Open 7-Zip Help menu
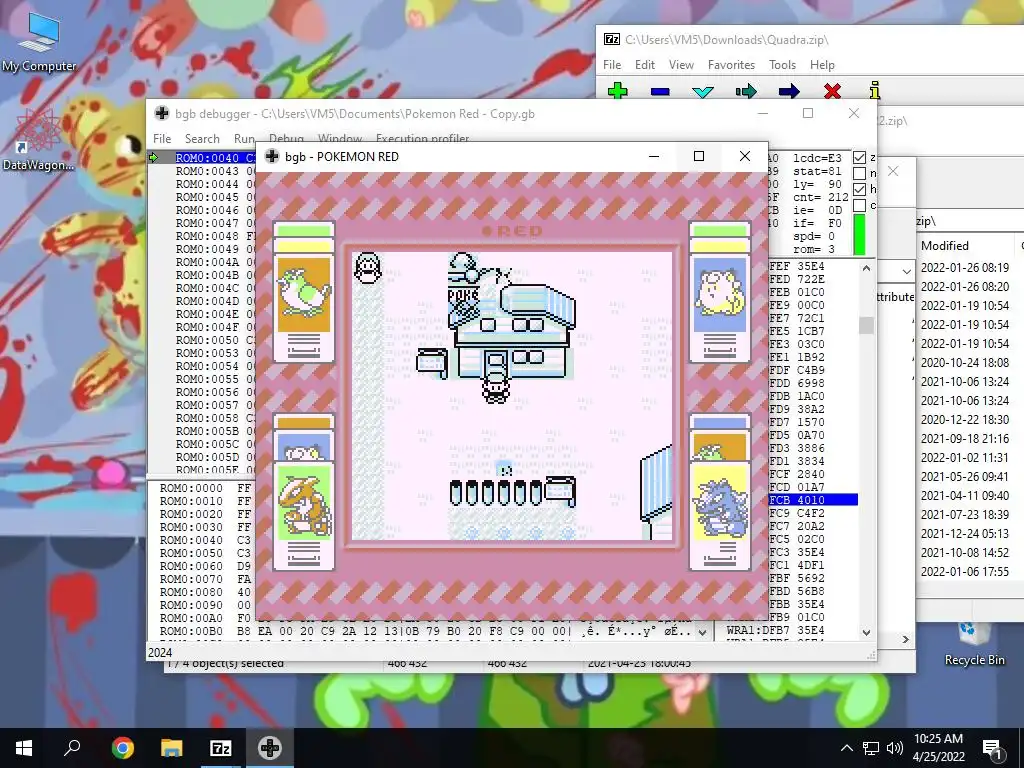1024x768 pixels. 822,65
